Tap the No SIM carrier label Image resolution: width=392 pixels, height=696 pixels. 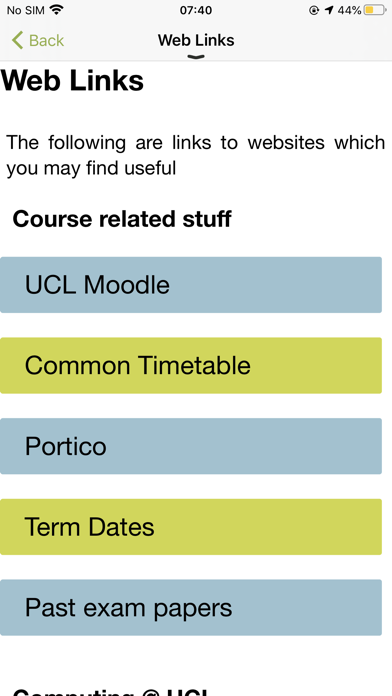pos(26,10)
